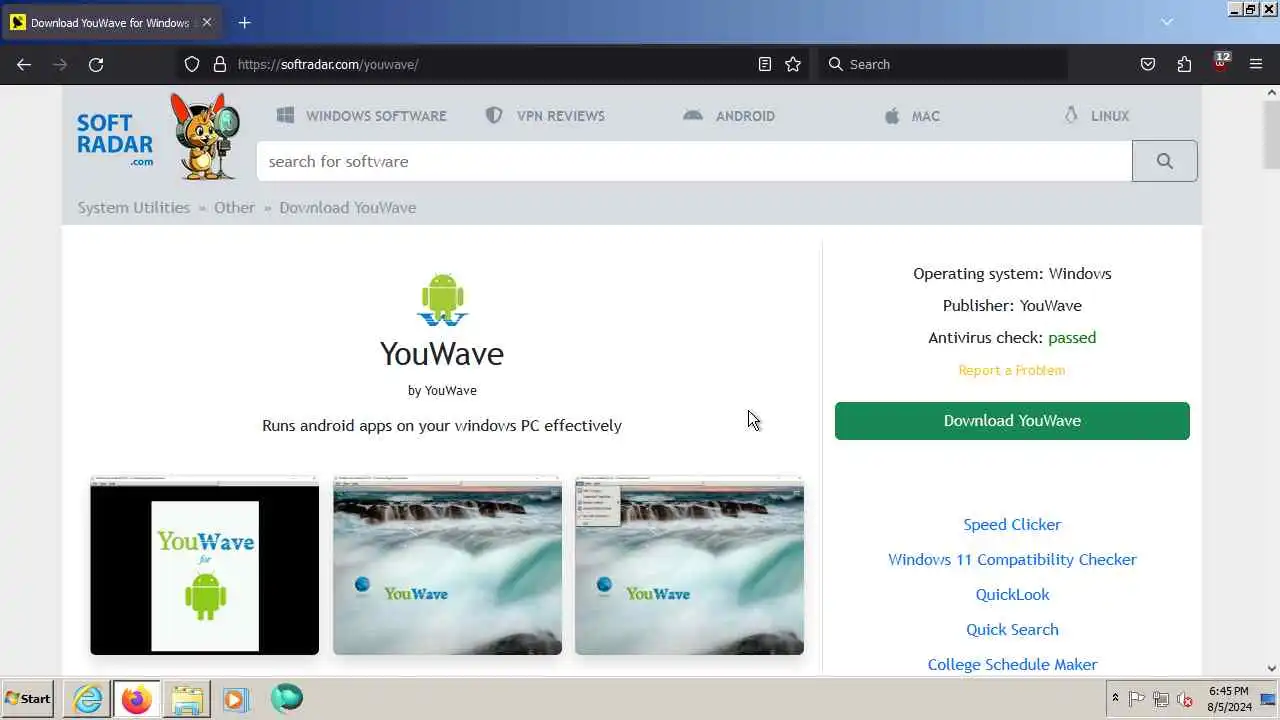Click the page scrollbar down arrow

[x=1272, y=668]
